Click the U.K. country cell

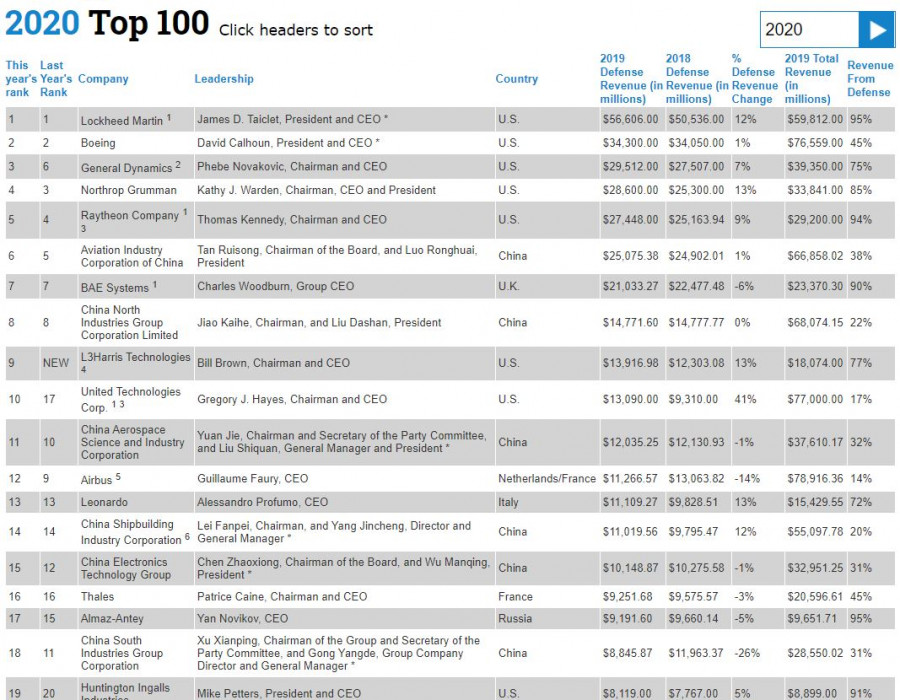(x=547, y=286)
